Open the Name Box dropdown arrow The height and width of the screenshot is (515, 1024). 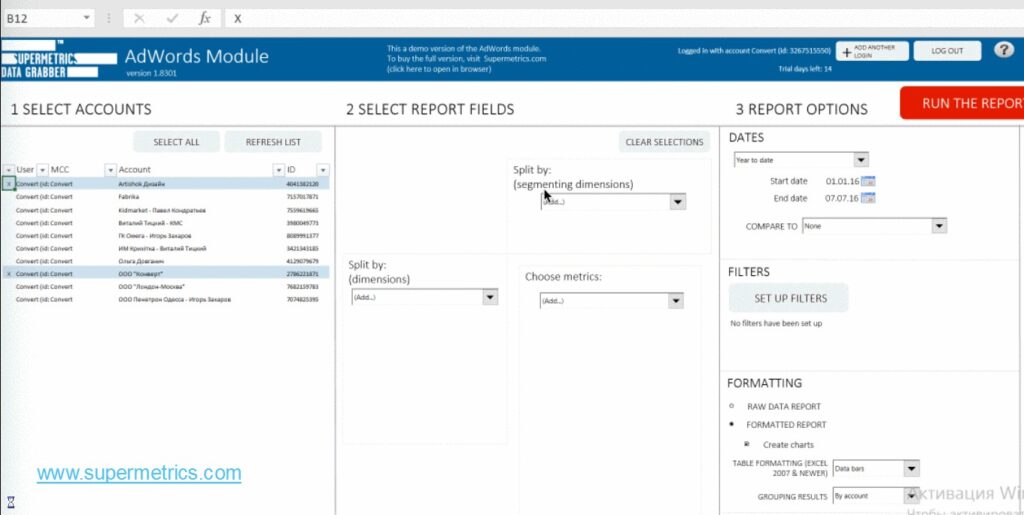pos(87,18)
